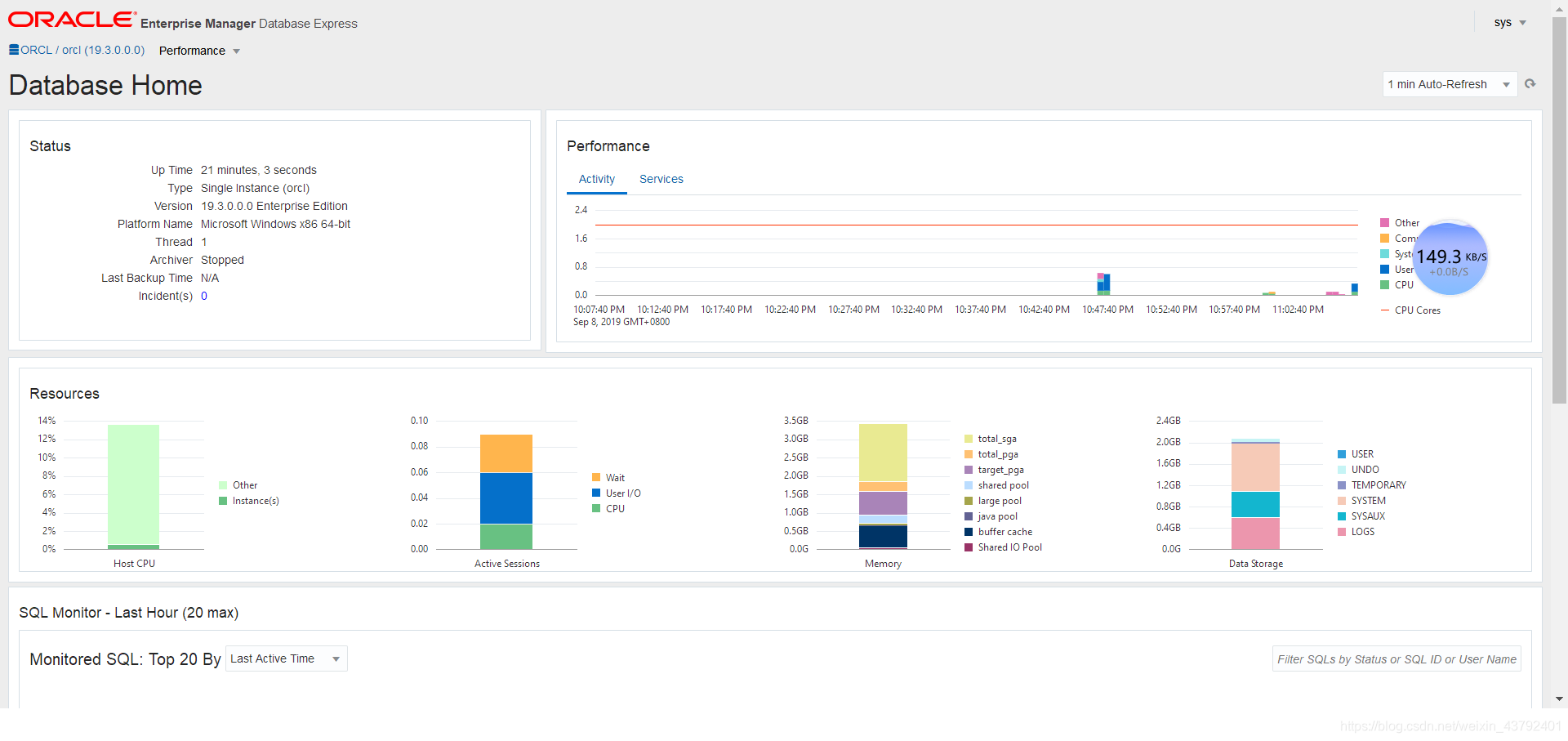Screen dimensions: 1568x741
Task: Switch to the Activity tab
Action: [597, 179]
